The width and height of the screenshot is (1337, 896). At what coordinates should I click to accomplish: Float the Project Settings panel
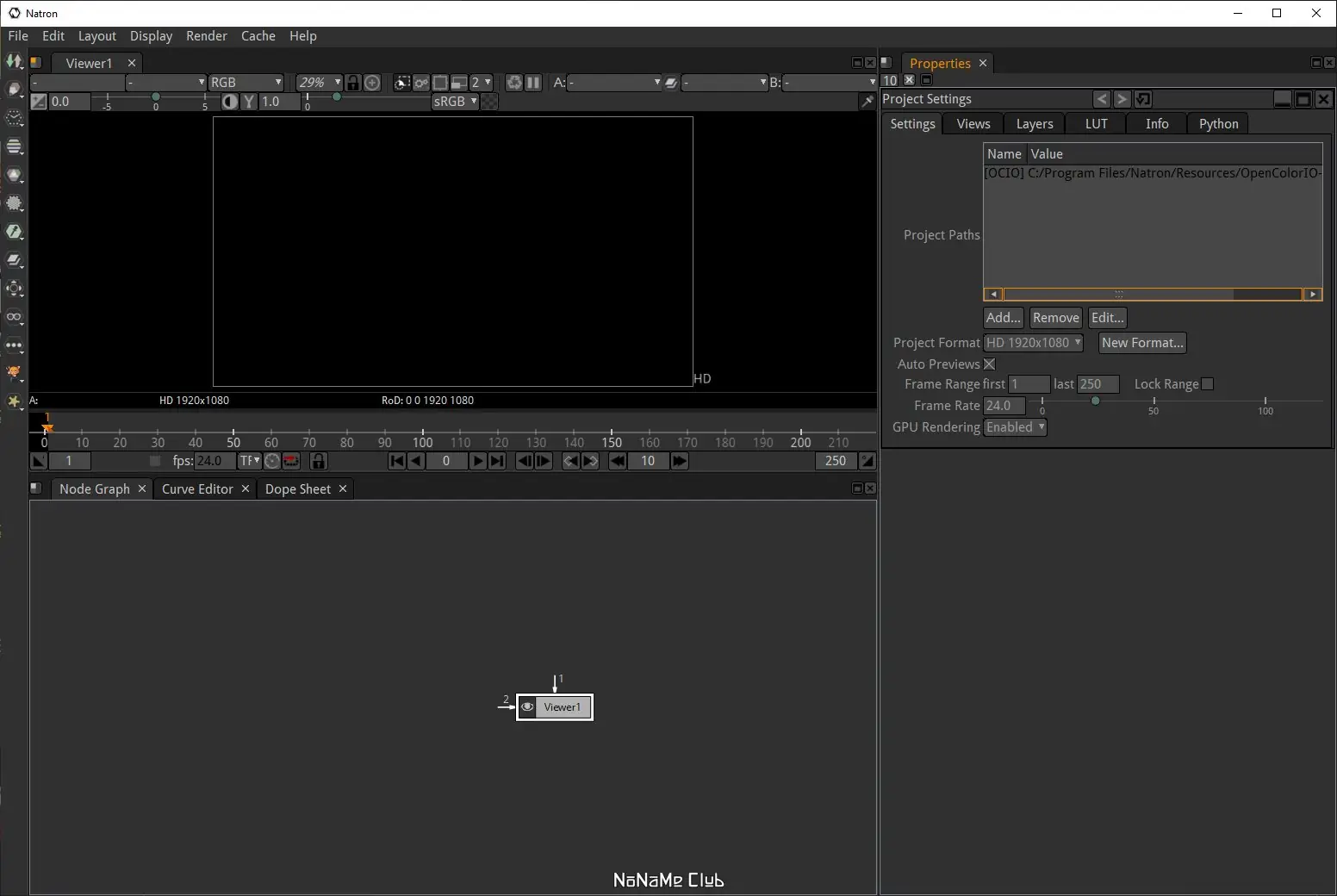[1303, 99]
